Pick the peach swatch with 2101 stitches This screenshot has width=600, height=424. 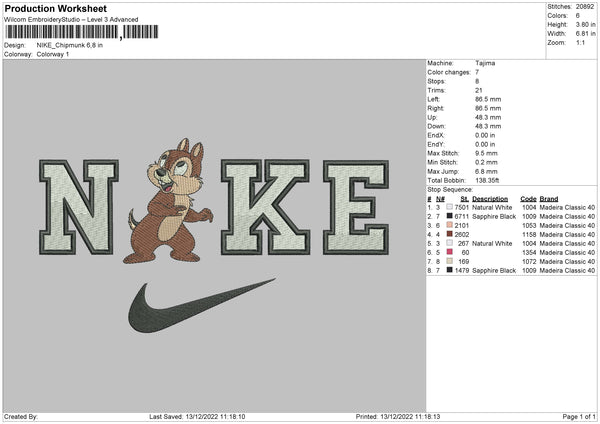450,225
